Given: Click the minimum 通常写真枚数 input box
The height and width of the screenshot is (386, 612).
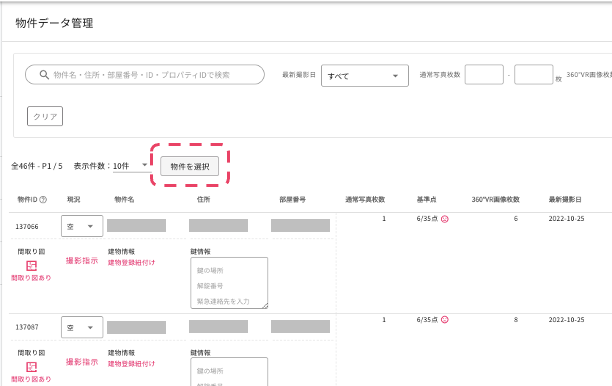Looking at the screenshot, I should [484, 75].
